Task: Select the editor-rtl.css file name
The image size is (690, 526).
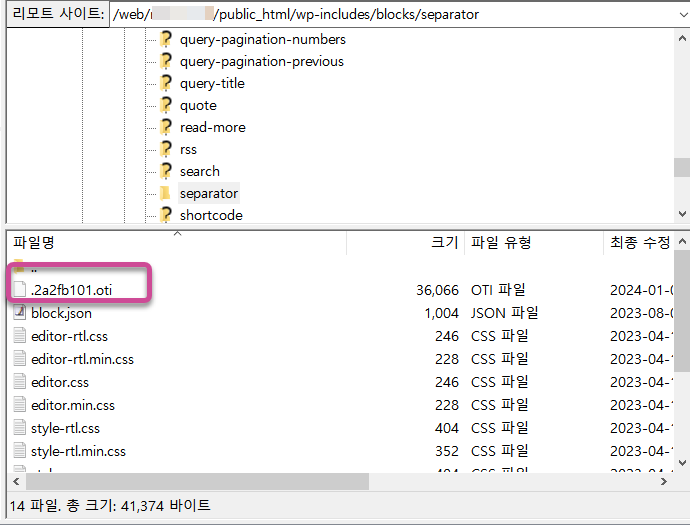Action: 69,336
